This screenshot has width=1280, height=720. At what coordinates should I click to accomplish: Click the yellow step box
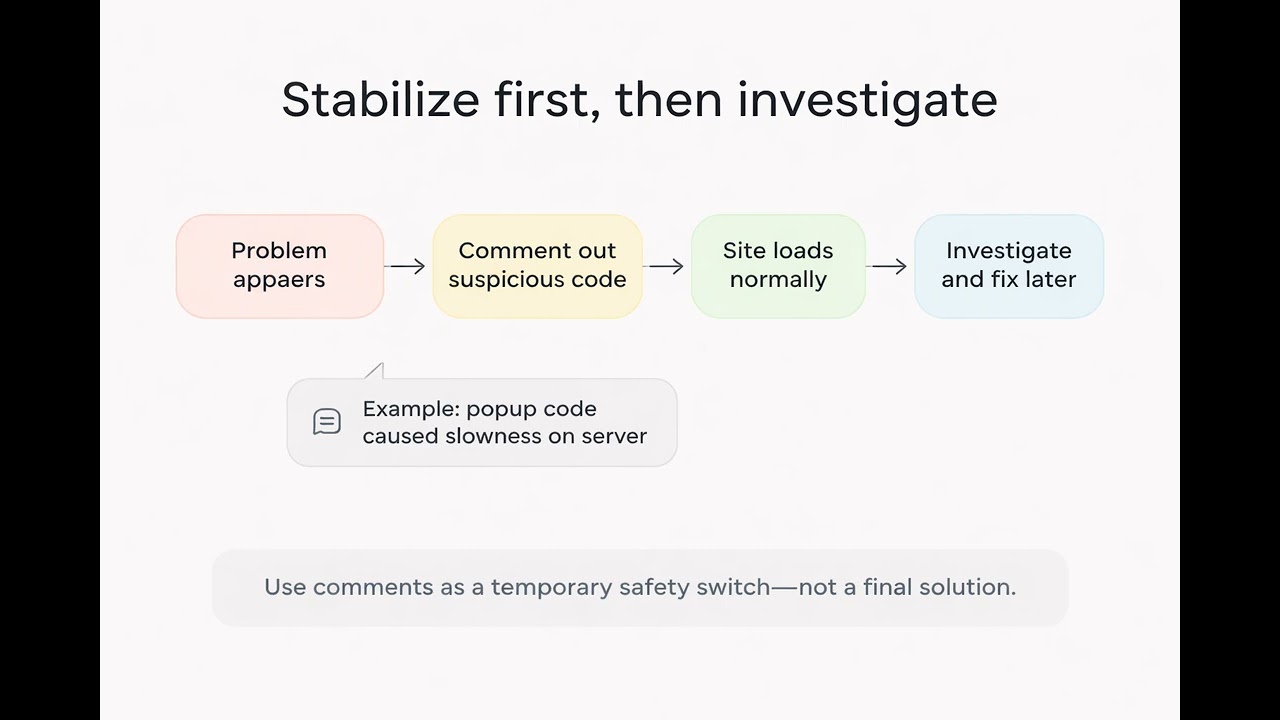click(x=537, y=266)
